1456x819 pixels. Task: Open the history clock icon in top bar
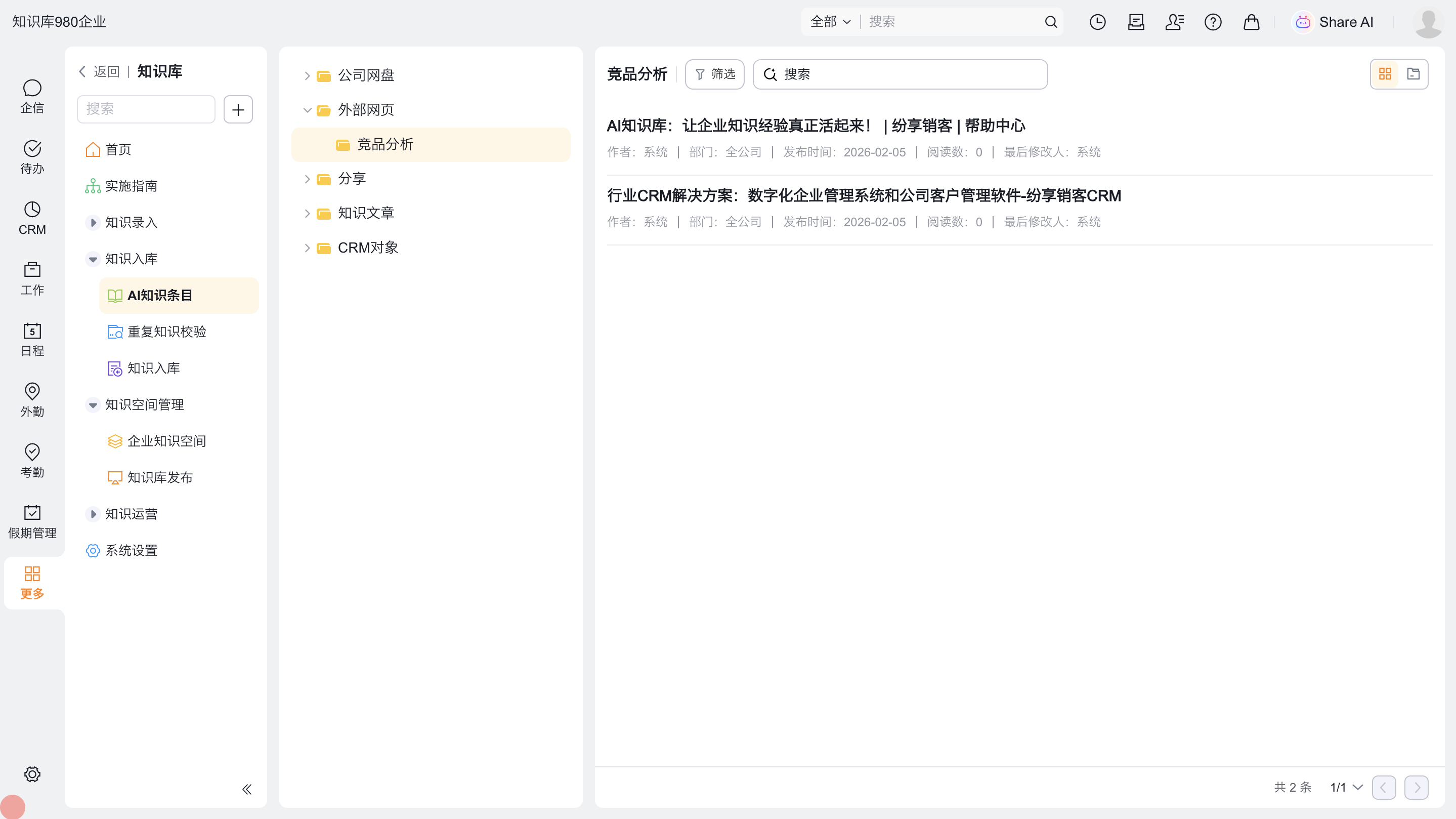pyautogui.click(x=1097, y=22)
